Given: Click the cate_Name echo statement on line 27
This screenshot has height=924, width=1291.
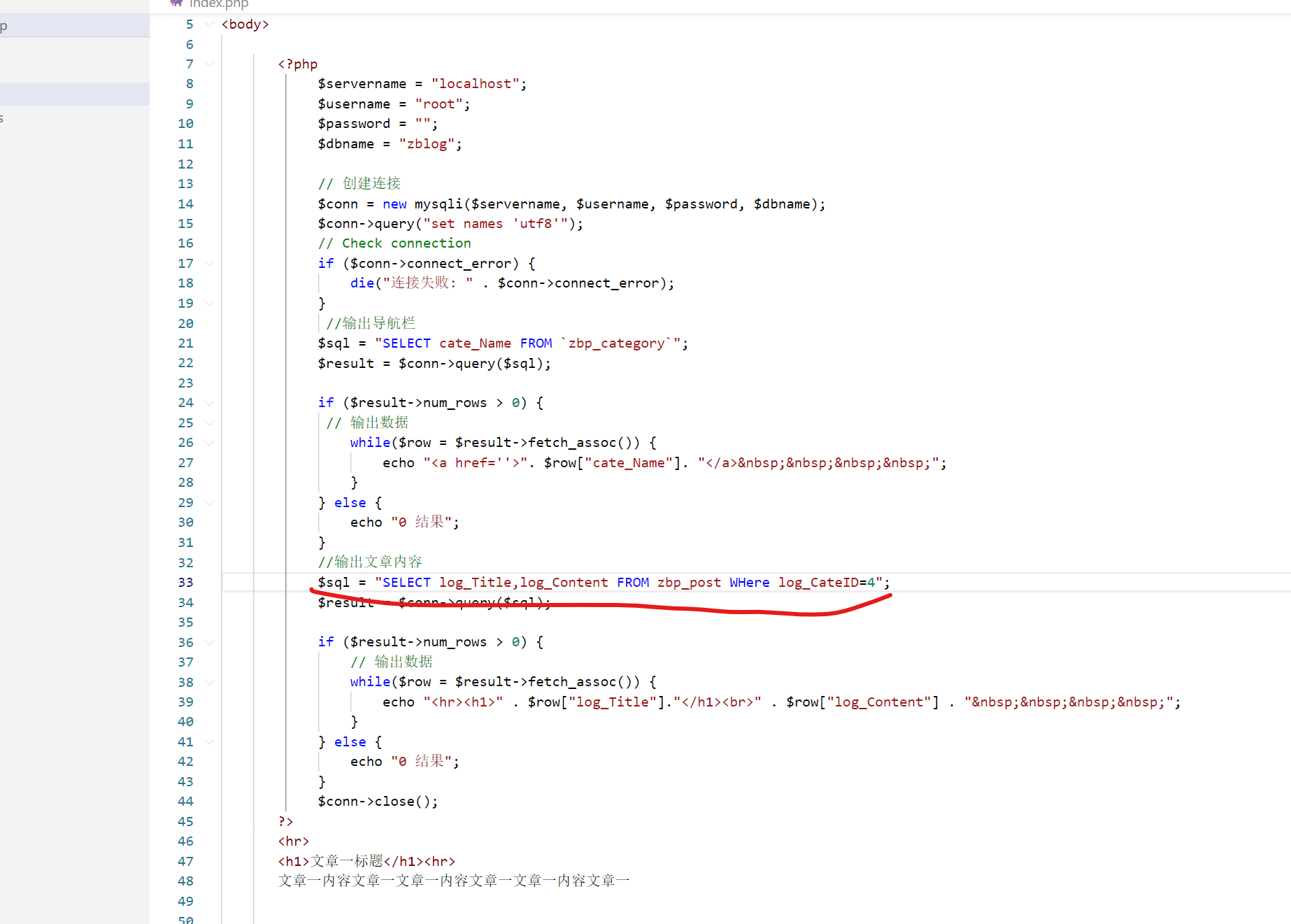Looking at the screenshot, I should [x=664, y=463].
